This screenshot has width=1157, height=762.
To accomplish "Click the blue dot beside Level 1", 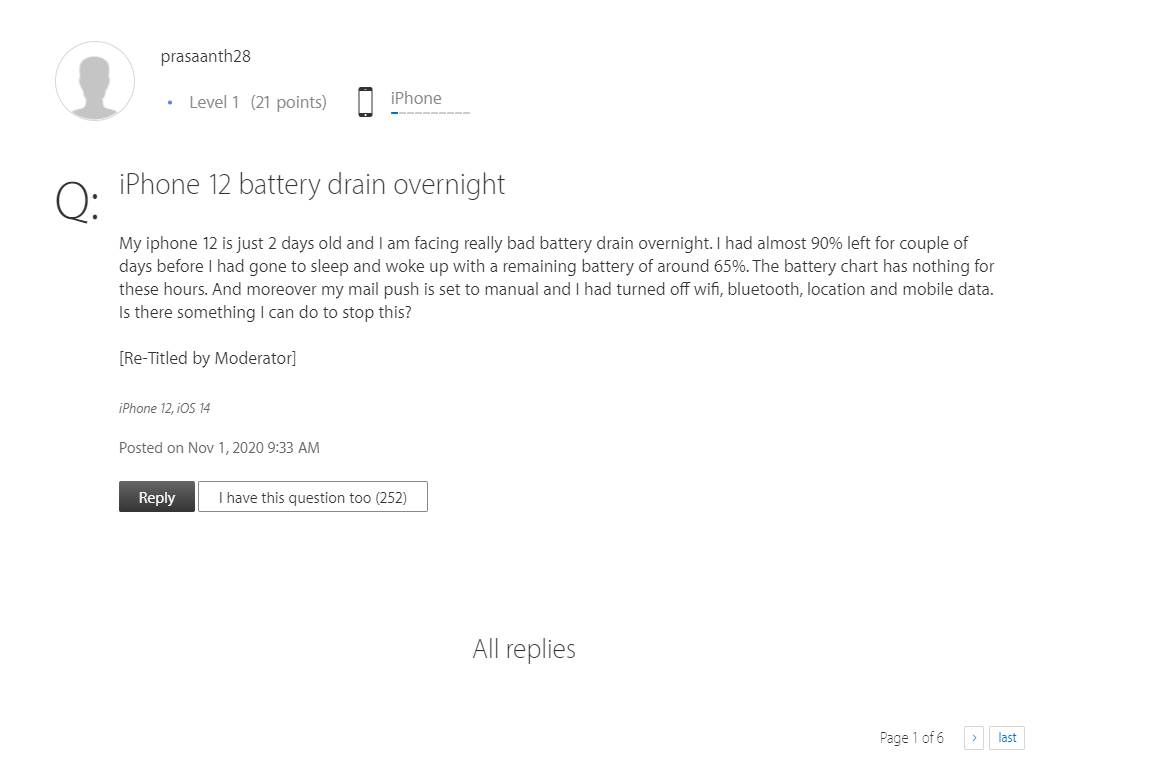I will point(170,102).
